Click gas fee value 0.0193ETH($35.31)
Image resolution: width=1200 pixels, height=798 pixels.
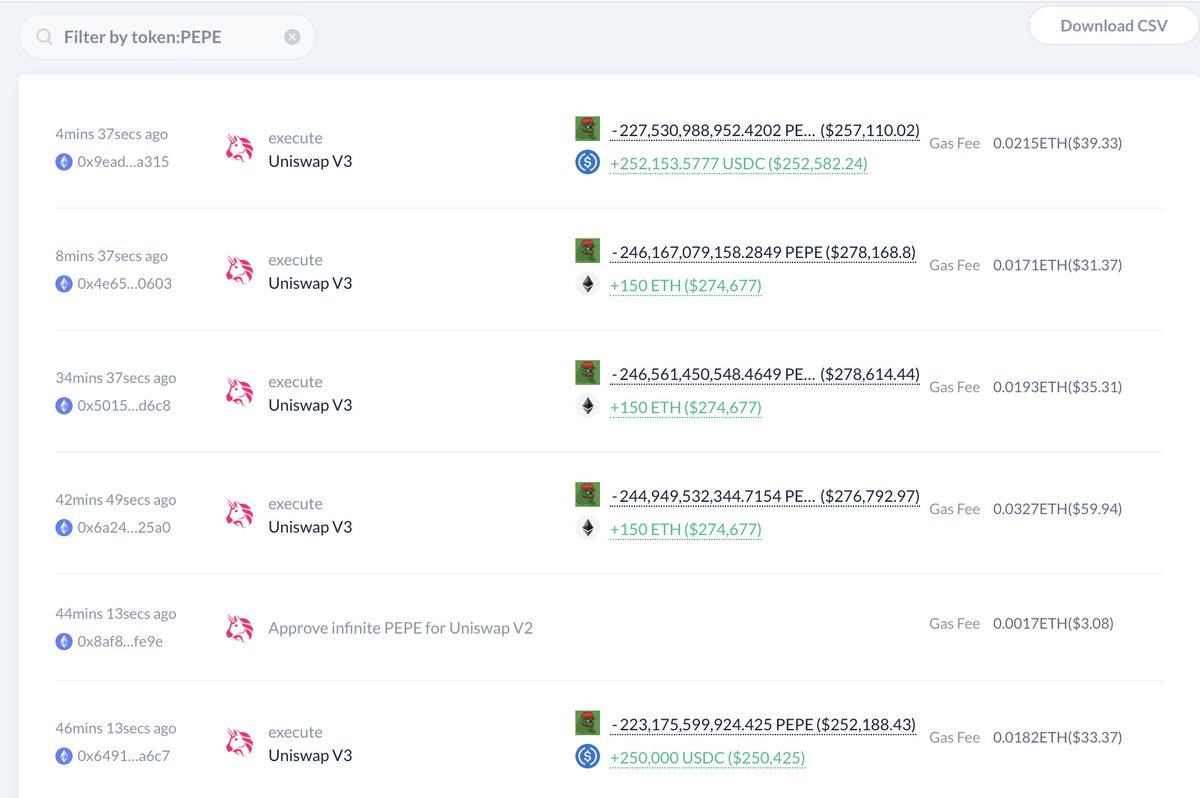point(1057,387)
